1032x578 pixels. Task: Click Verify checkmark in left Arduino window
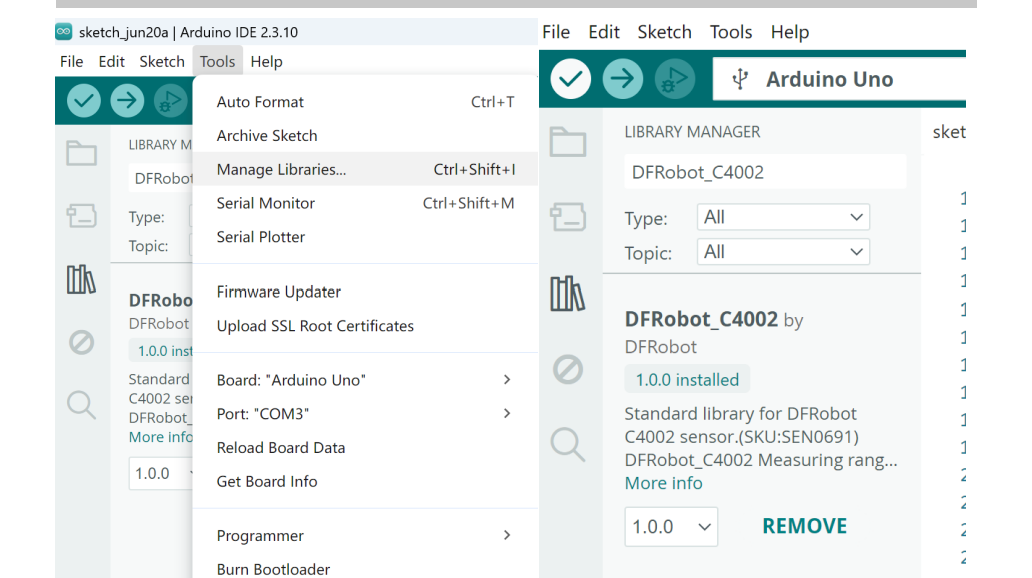coord(84,101)
